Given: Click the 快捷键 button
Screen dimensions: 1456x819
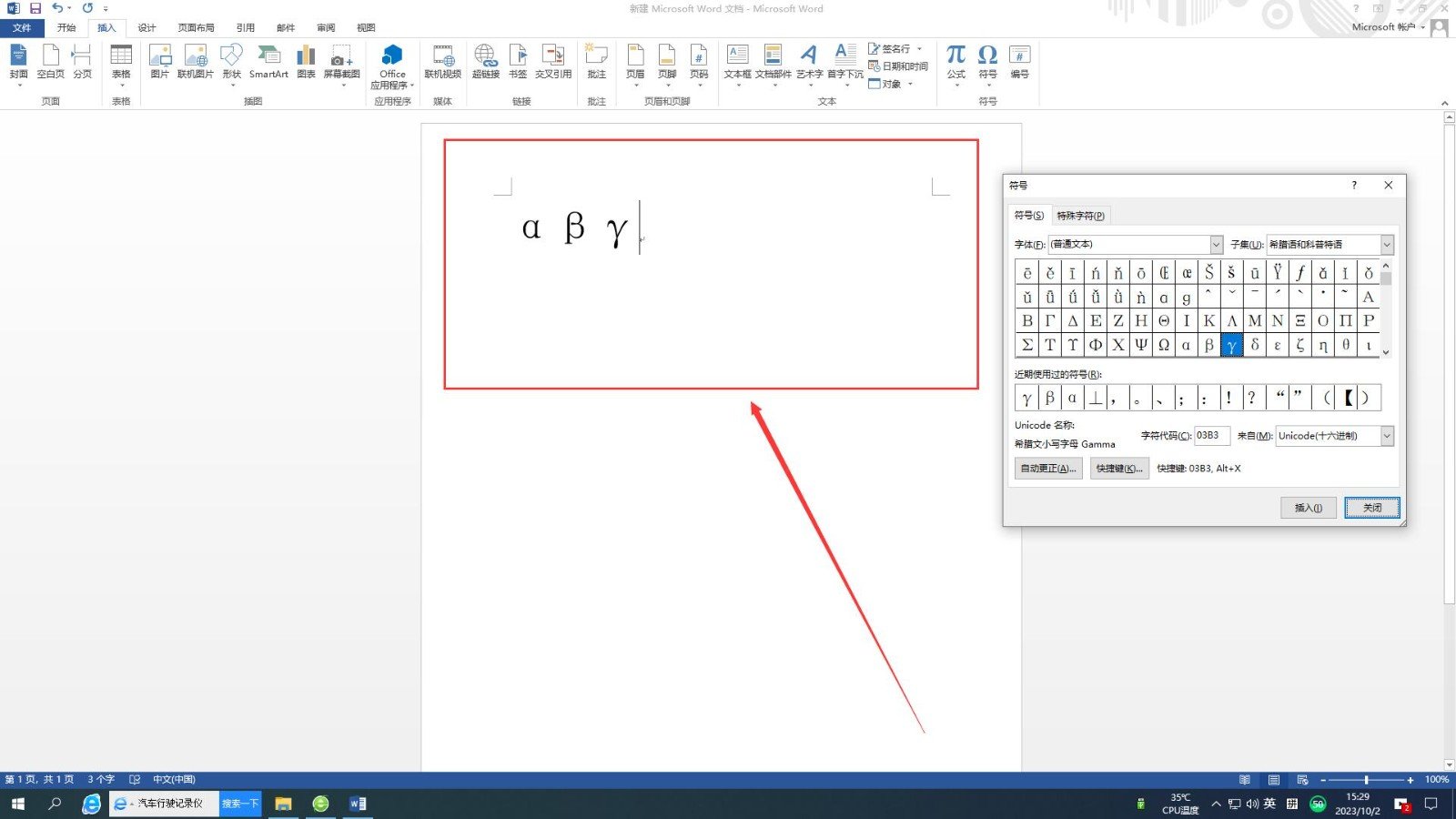Looking at the screenshot, I should click(1118, 469).
